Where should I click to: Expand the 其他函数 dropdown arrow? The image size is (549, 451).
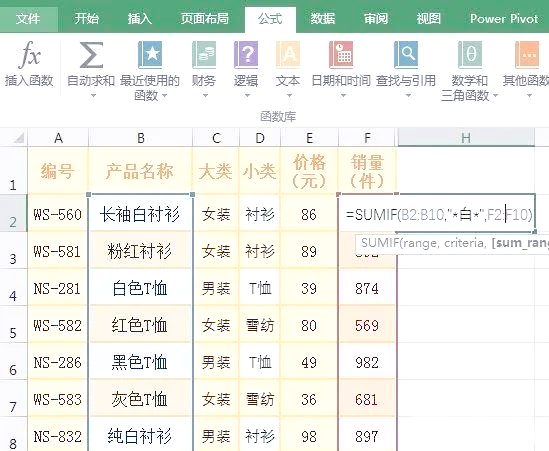(x=529, y=95)
